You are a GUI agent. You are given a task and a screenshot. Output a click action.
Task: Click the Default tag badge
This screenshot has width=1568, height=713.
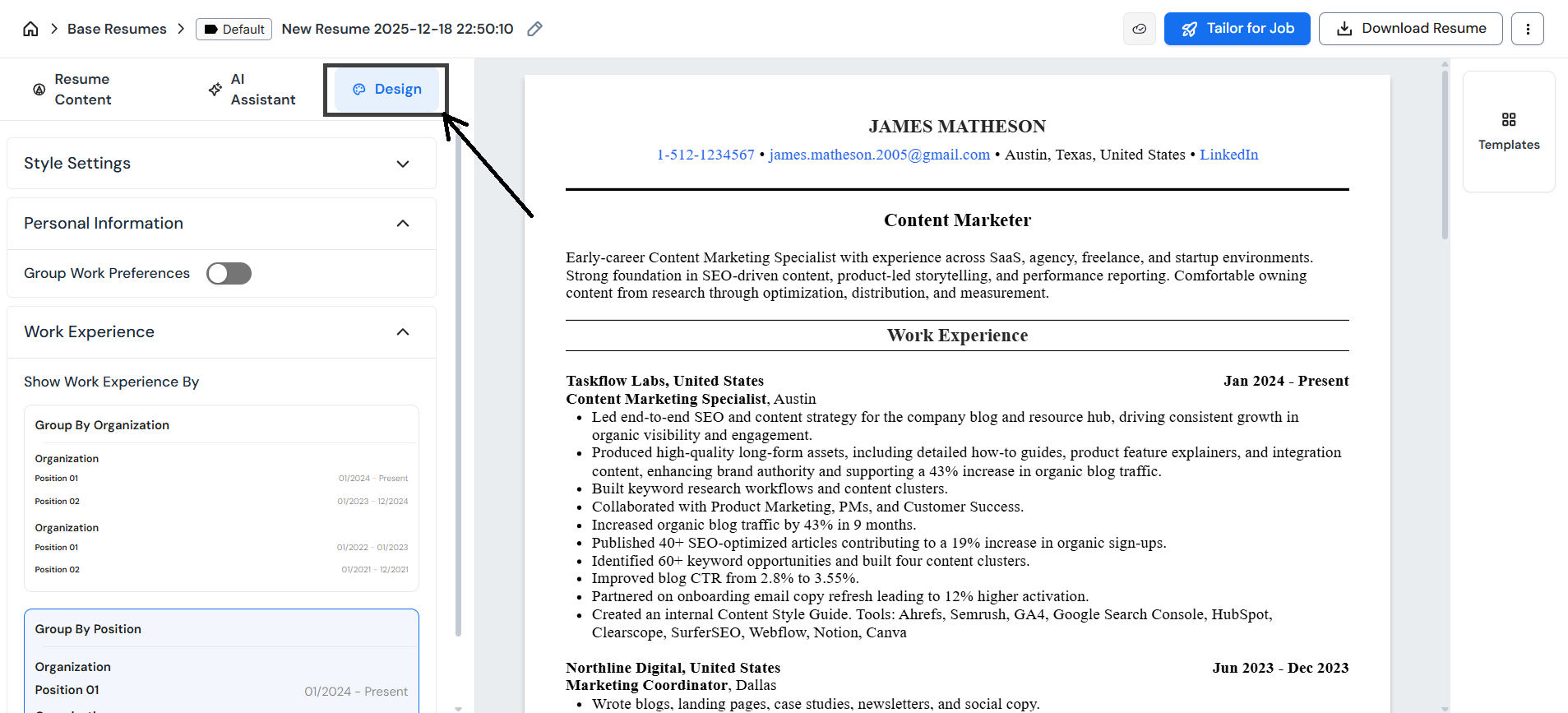point(234,29)
